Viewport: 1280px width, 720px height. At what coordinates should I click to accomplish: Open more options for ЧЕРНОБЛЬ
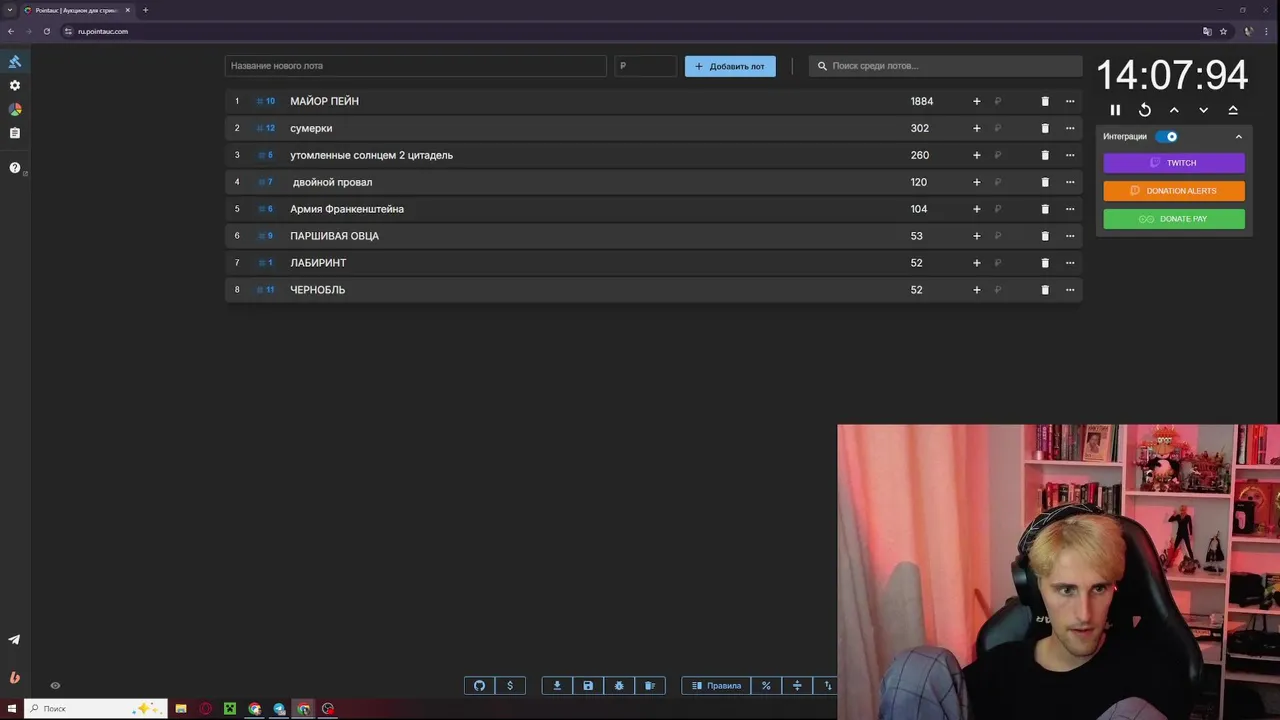click(x=1070, y=290)
